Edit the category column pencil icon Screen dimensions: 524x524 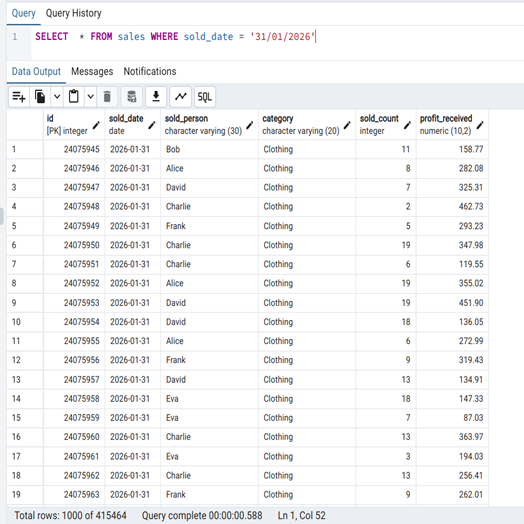[x=347, y=125]
